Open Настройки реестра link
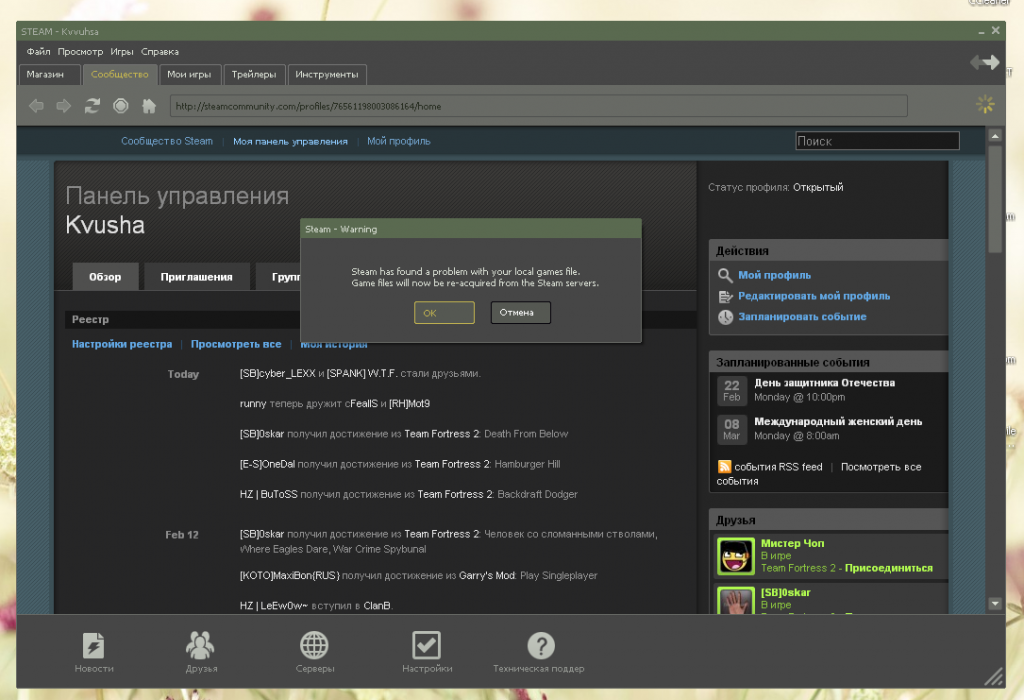Screen dimensions: 1024x700 (122, 344)
